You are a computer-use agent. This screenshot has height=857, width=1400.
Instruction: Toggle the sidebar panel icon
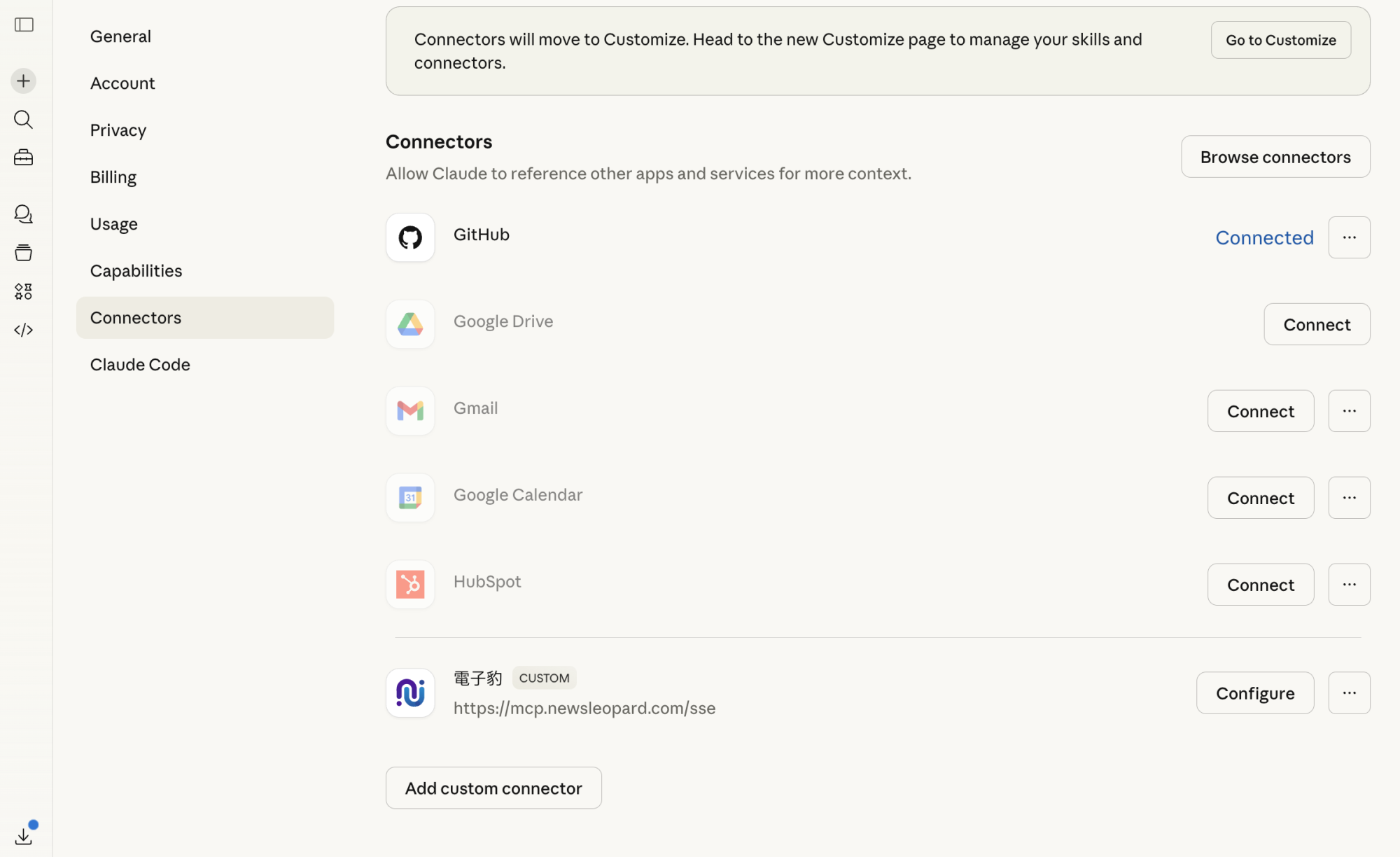click(24, 25)
